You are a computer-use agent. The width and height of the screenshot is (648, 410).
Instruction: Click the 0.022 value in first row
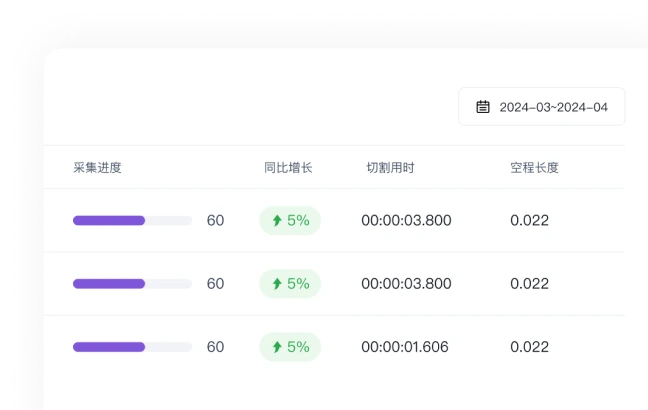click(529, 221)
